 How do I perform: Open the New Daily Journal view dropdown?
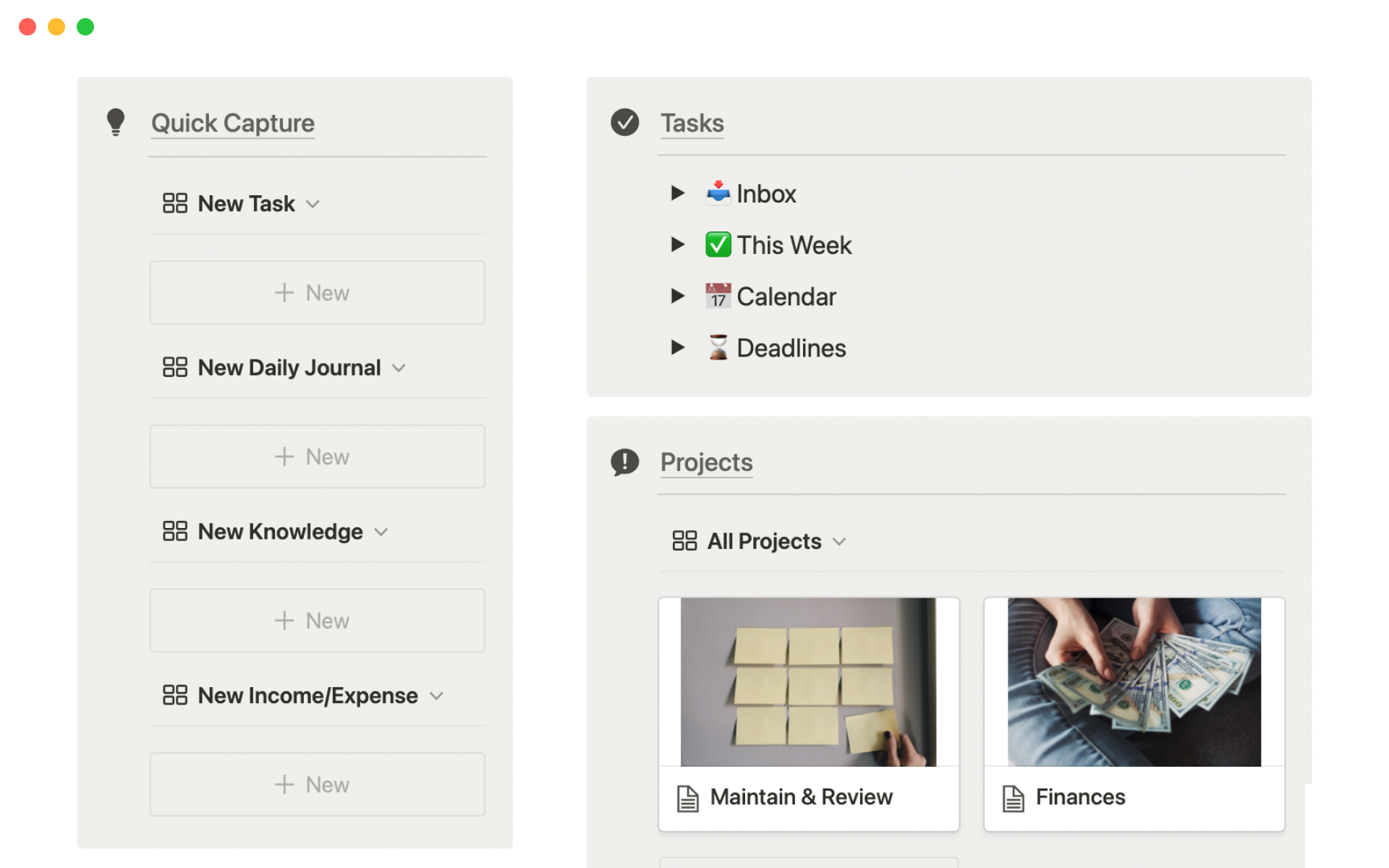399,368
